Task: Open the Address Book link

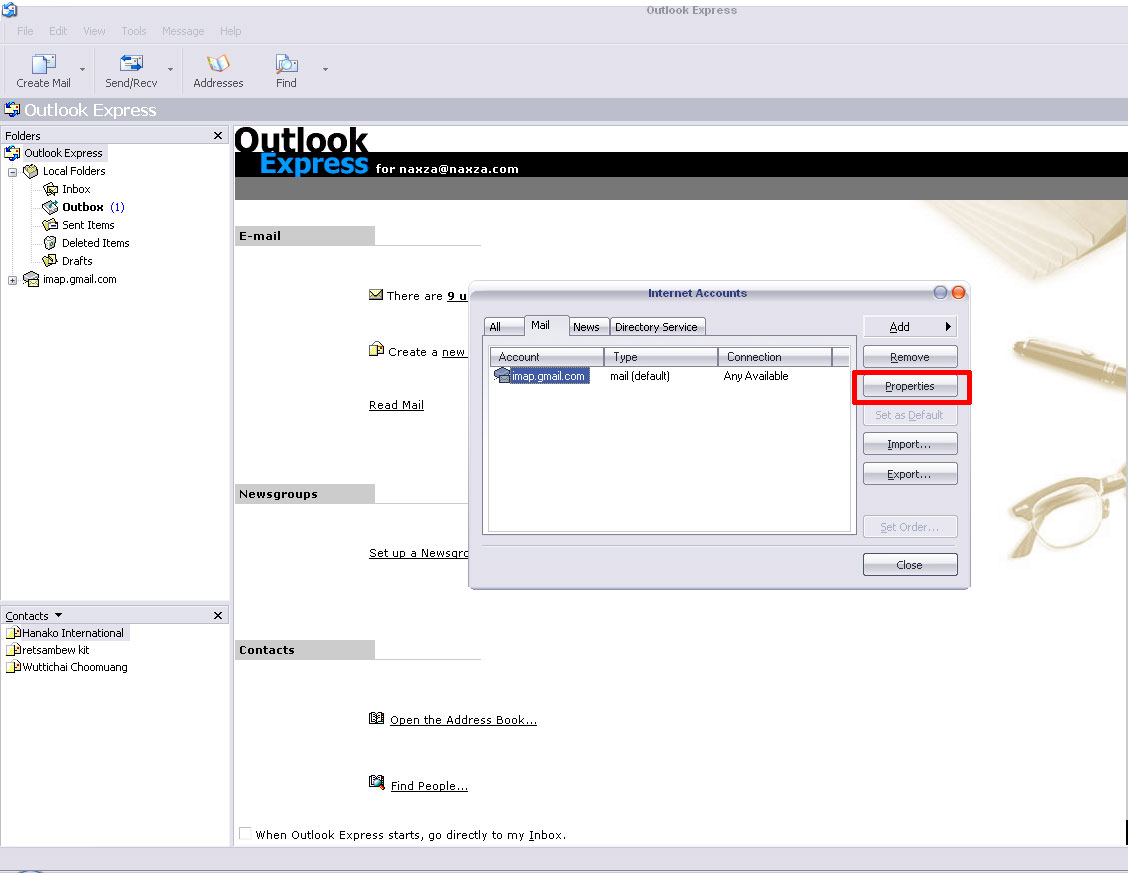Action: 463,720
